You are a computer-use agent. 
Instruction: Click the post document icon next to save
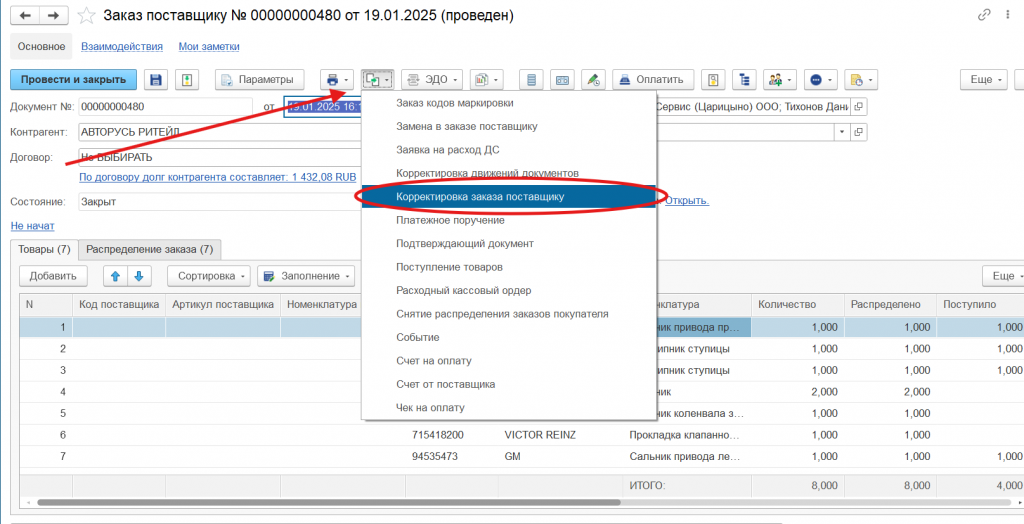[x=186, y=80]
